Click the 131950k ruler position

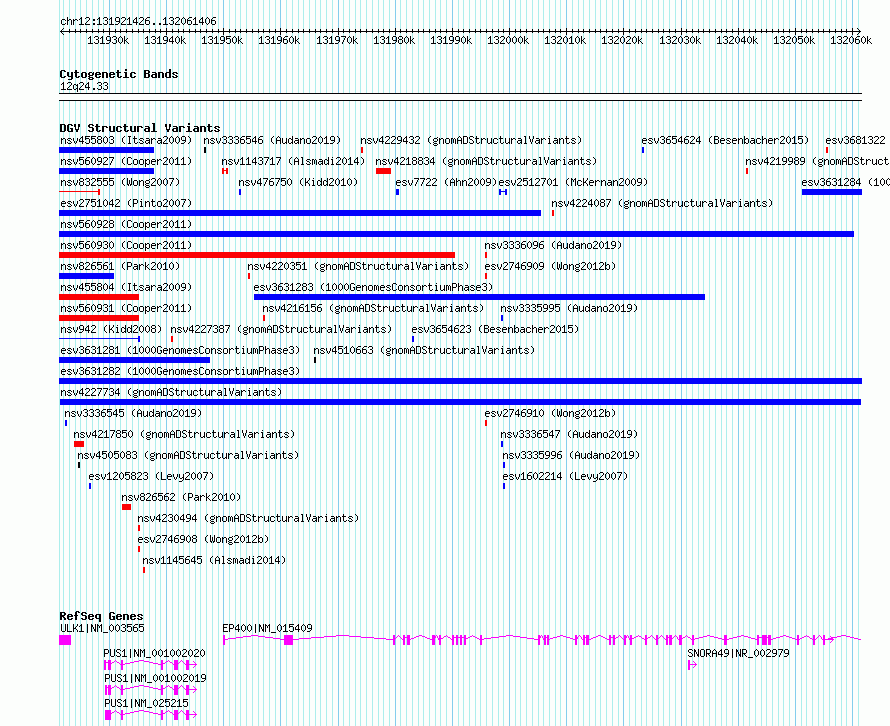pyautogui.click(x=222, y=41)
